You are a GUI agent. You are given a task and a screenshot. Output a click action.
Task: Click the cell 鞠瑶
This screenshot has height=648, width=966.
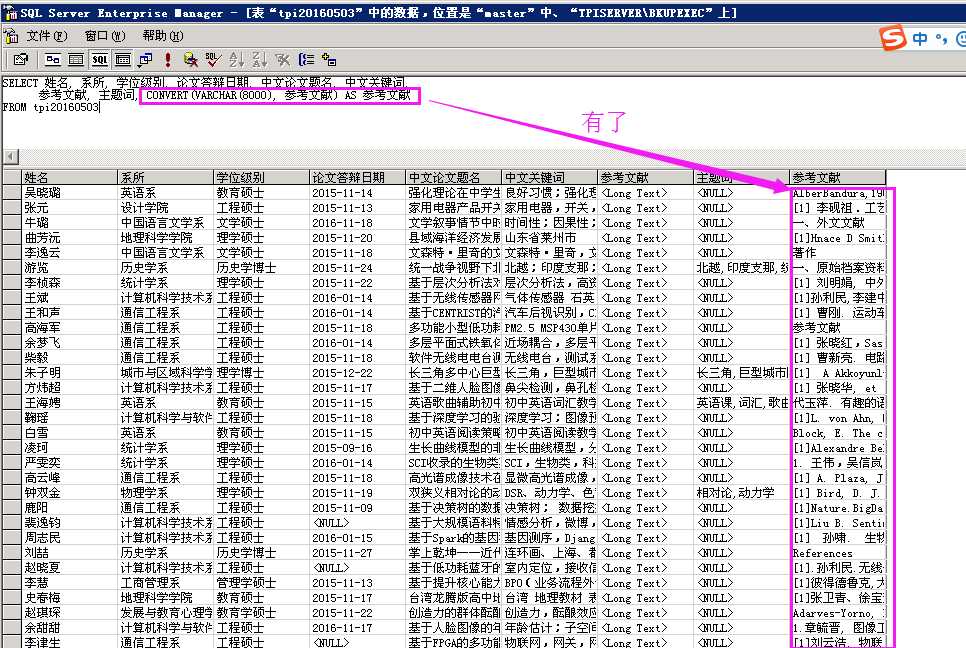[69, 418]
